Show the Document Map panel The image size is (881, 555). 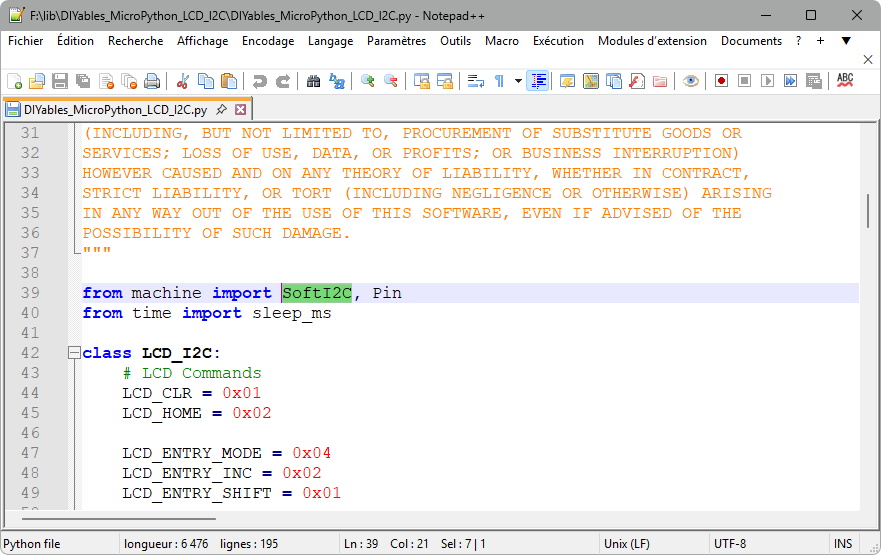(x=591, y=81)
